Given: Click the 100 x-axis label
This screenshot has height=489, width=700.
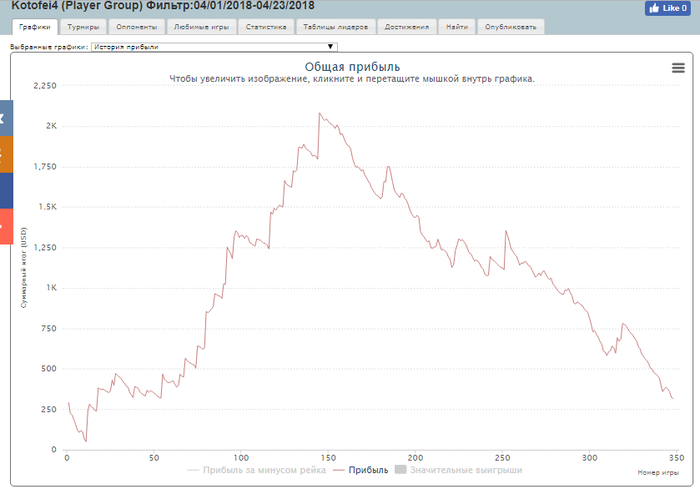Looking at the screenshot, I should click(x=241, y=458).
